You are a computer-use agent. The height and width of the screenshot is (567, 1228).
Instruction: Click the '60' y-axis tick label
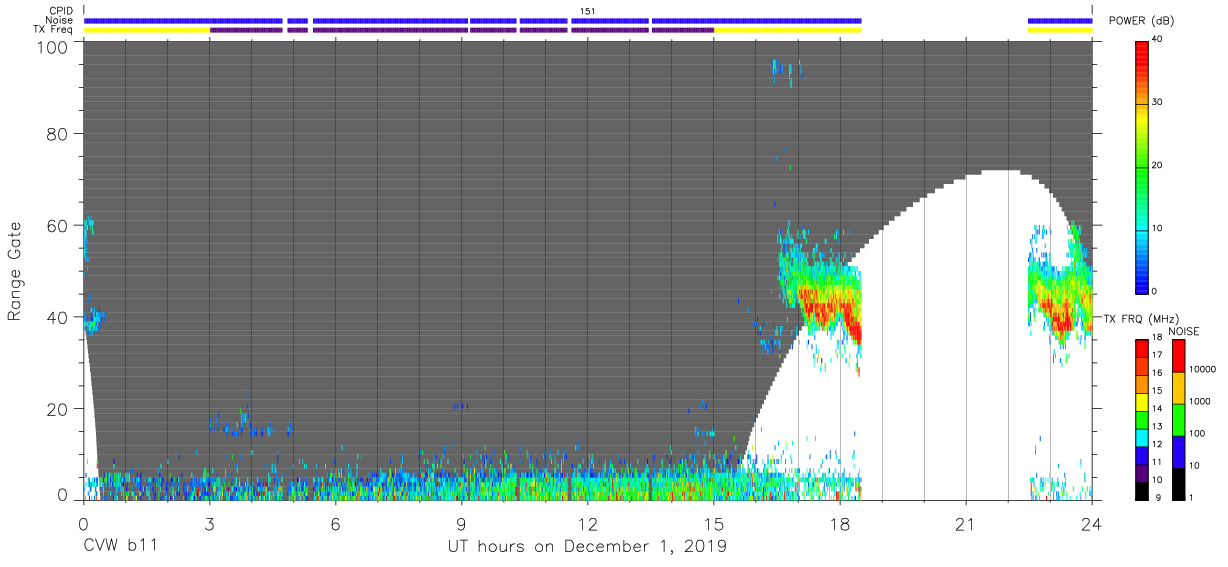point(58,226)
